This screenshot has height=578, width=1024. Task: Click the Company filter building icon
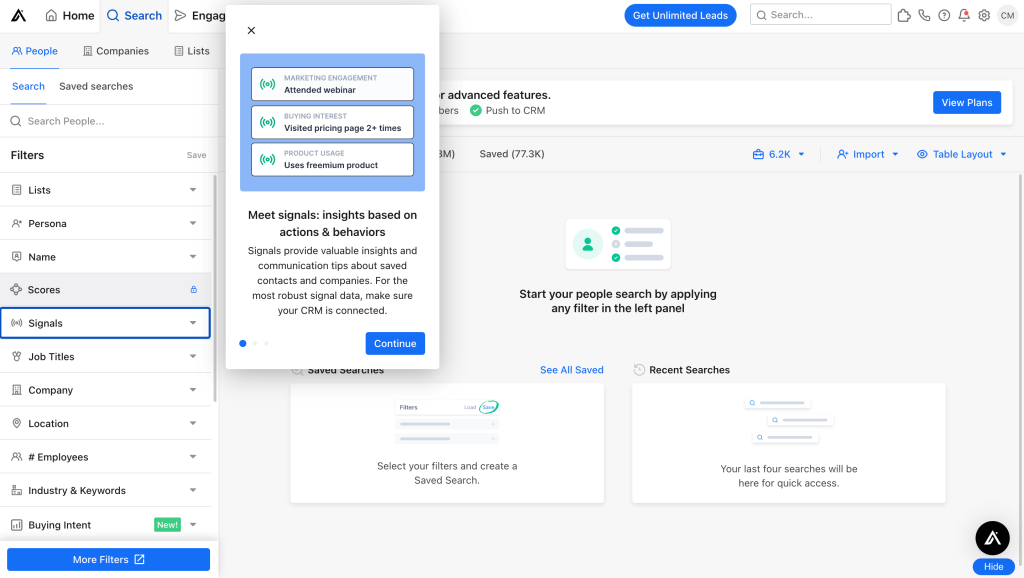click(x=17, y=390)
